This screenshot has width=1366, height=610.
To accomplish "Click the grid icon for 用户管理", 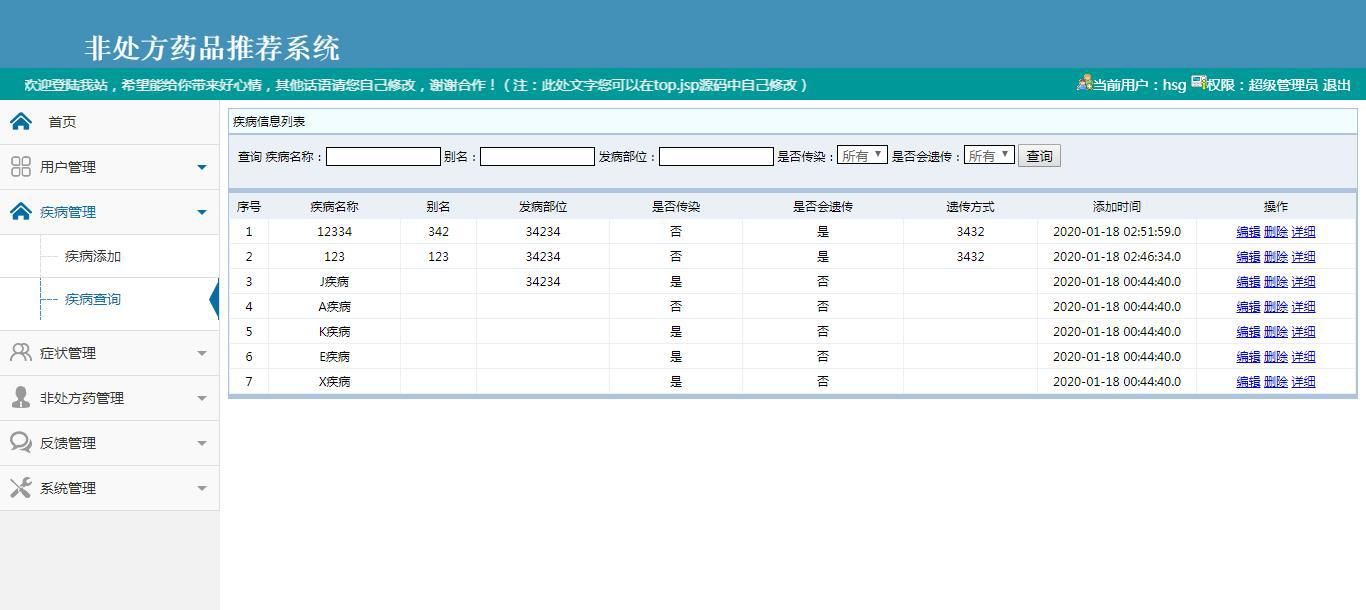I will pos(20,166).
